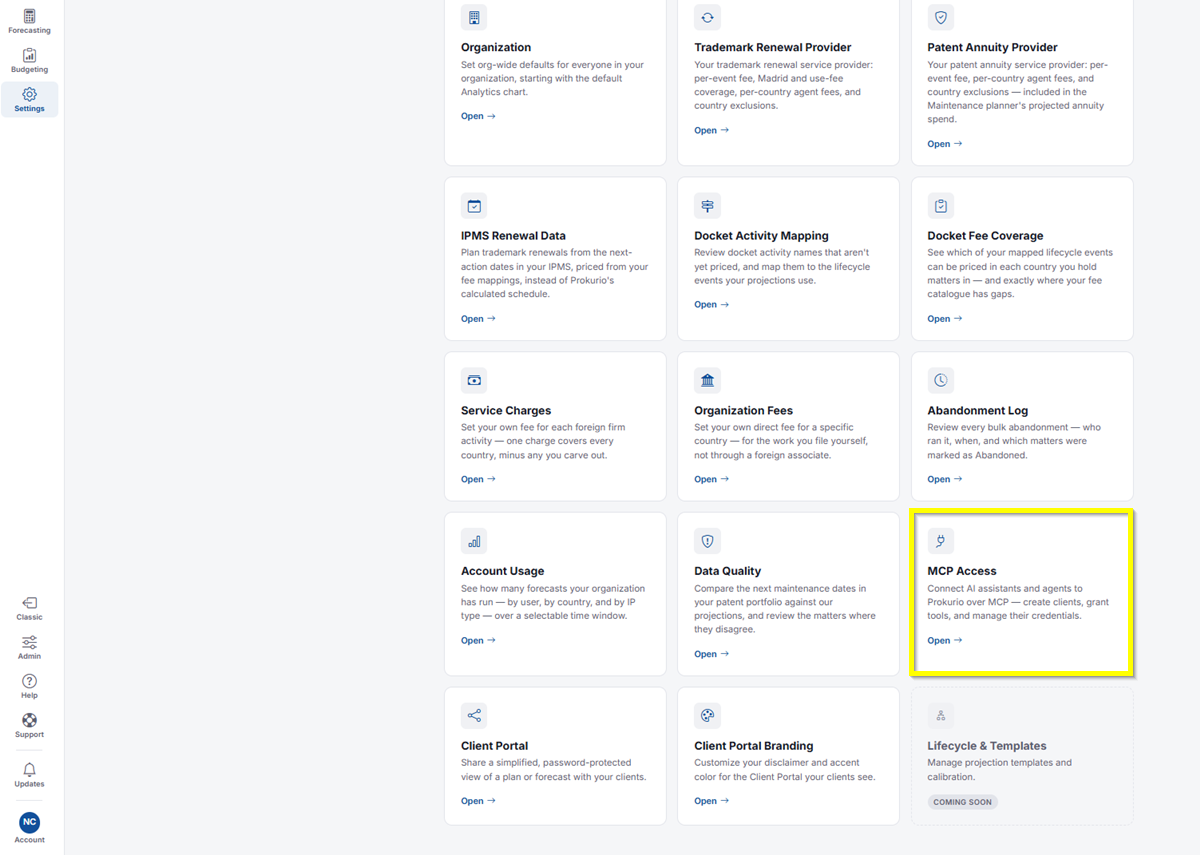The width and height of the screenshot is (1200, 855).
Task: Click Open link under Abandonment Log
Action: point(944,479)
